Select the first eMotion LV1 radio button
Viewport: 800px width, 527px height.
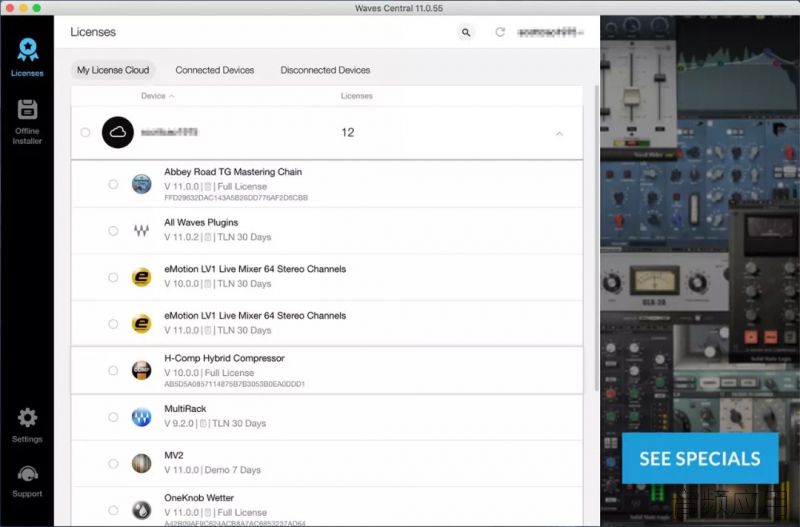[x=113, y=277]
